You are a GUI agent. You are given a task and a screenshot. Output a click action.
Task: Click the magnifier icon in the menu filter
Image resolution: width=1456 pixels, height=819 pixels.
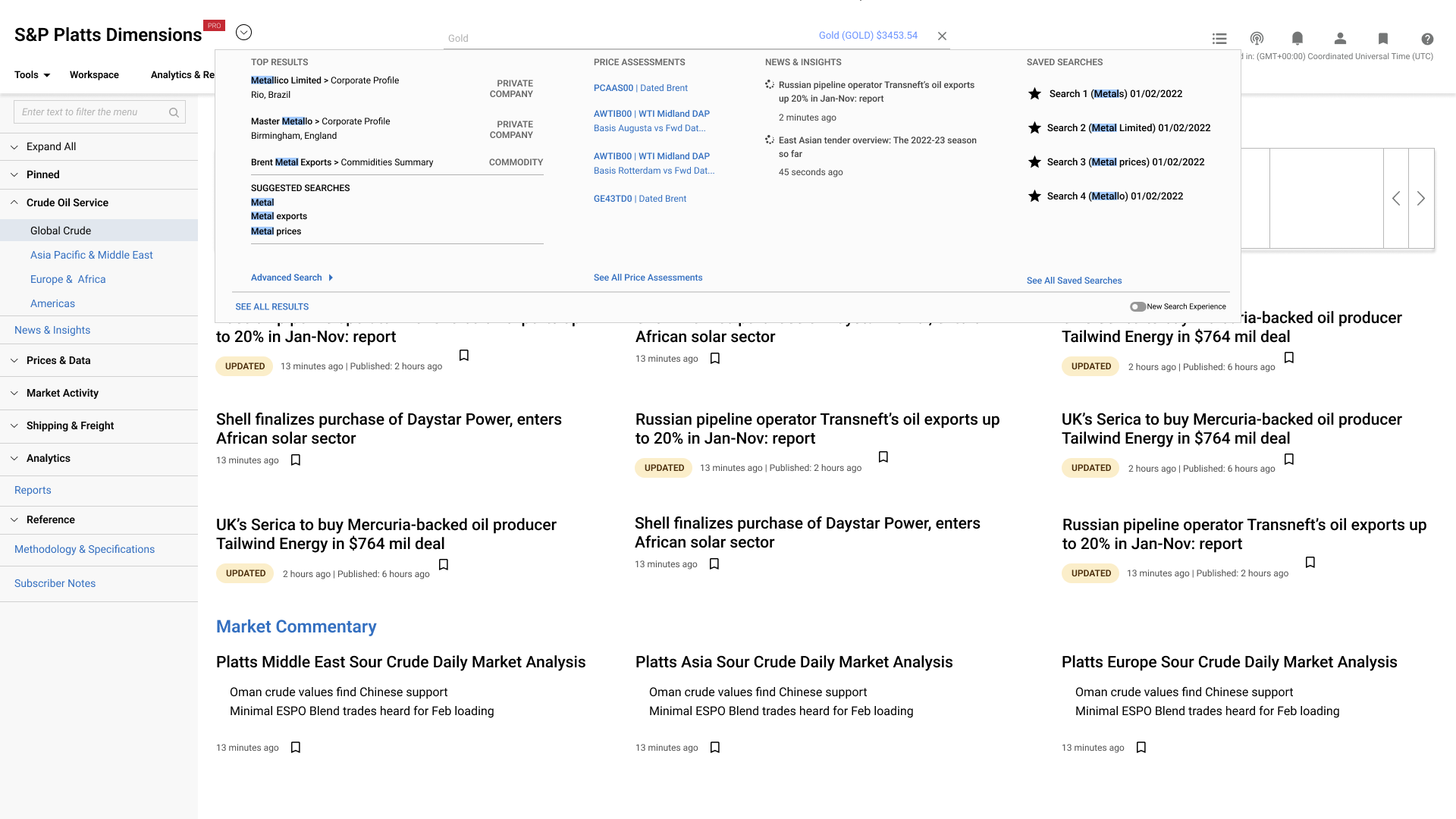[174, 112]
